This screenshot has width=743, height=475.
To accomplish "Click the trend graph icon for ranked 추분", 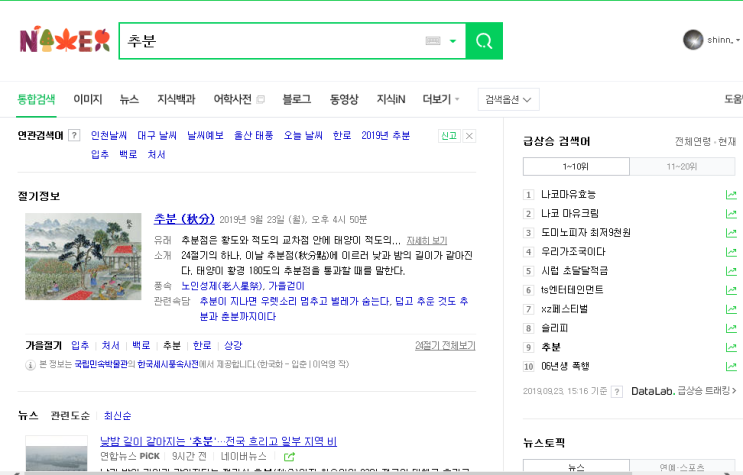I will point(731,347).
